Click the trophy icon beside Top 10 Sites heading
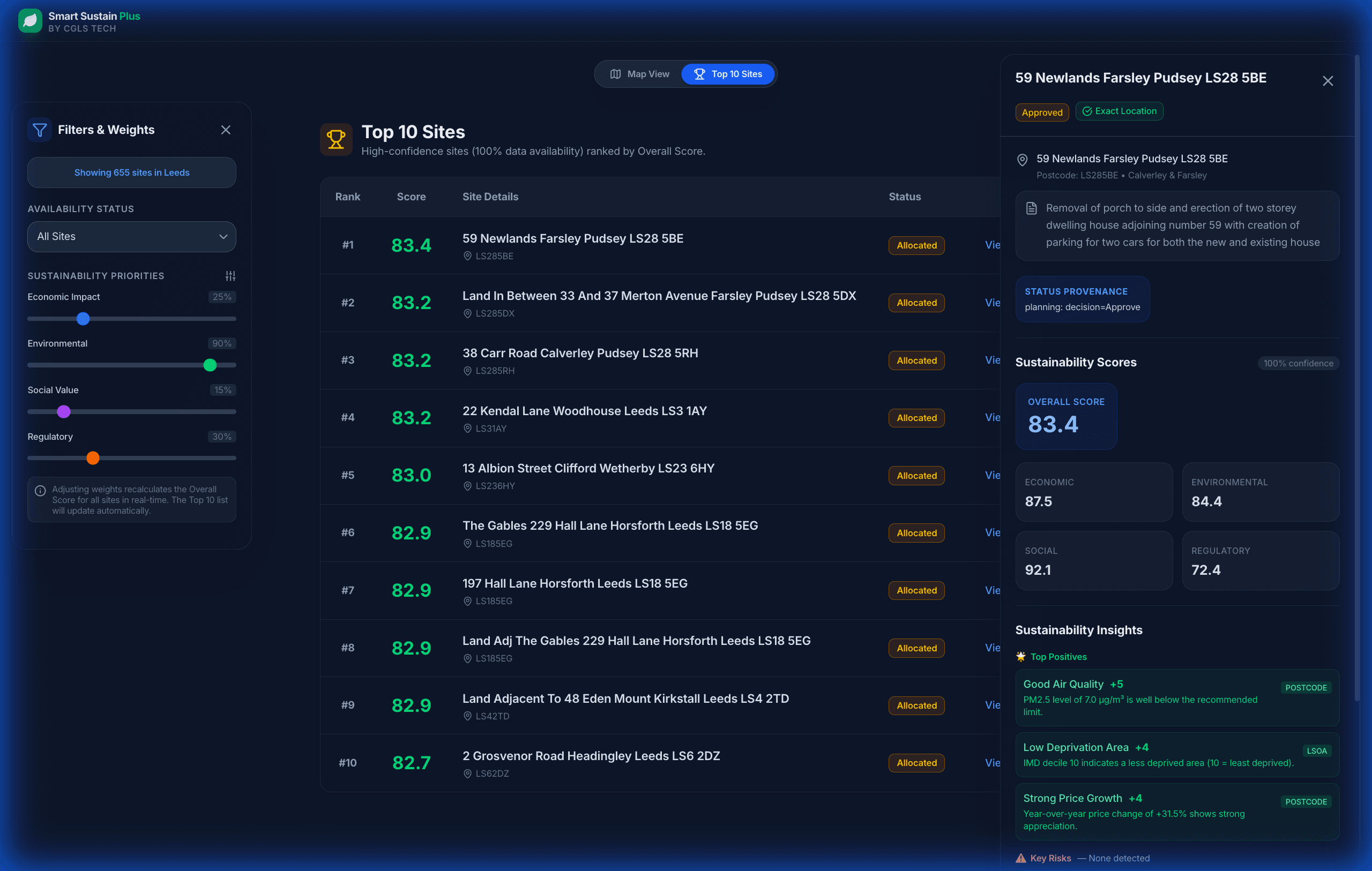 click(336, 138)
